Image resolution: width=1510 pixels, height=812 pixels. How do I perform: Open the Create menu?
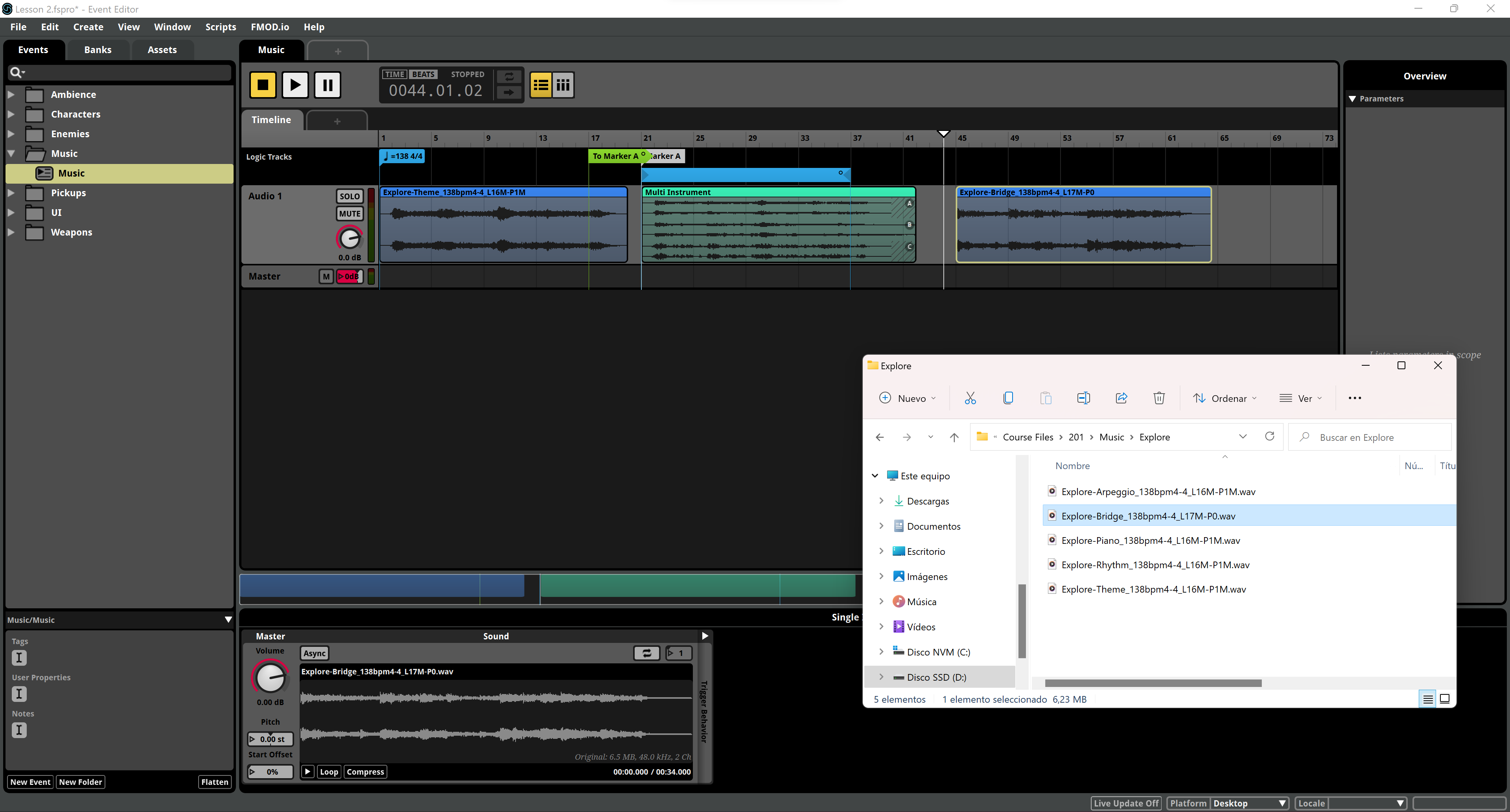[88, 27]
